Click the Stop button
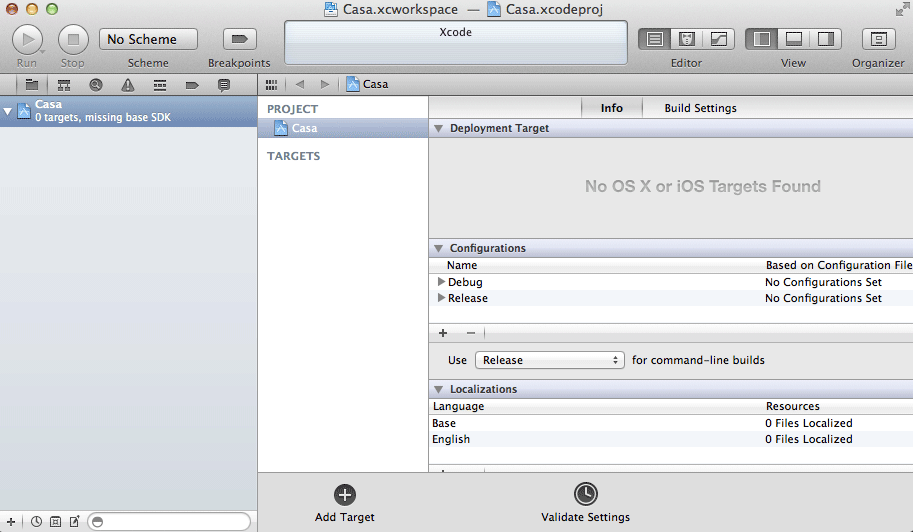The height and width of the screenshot is (532, 913). 73,39
